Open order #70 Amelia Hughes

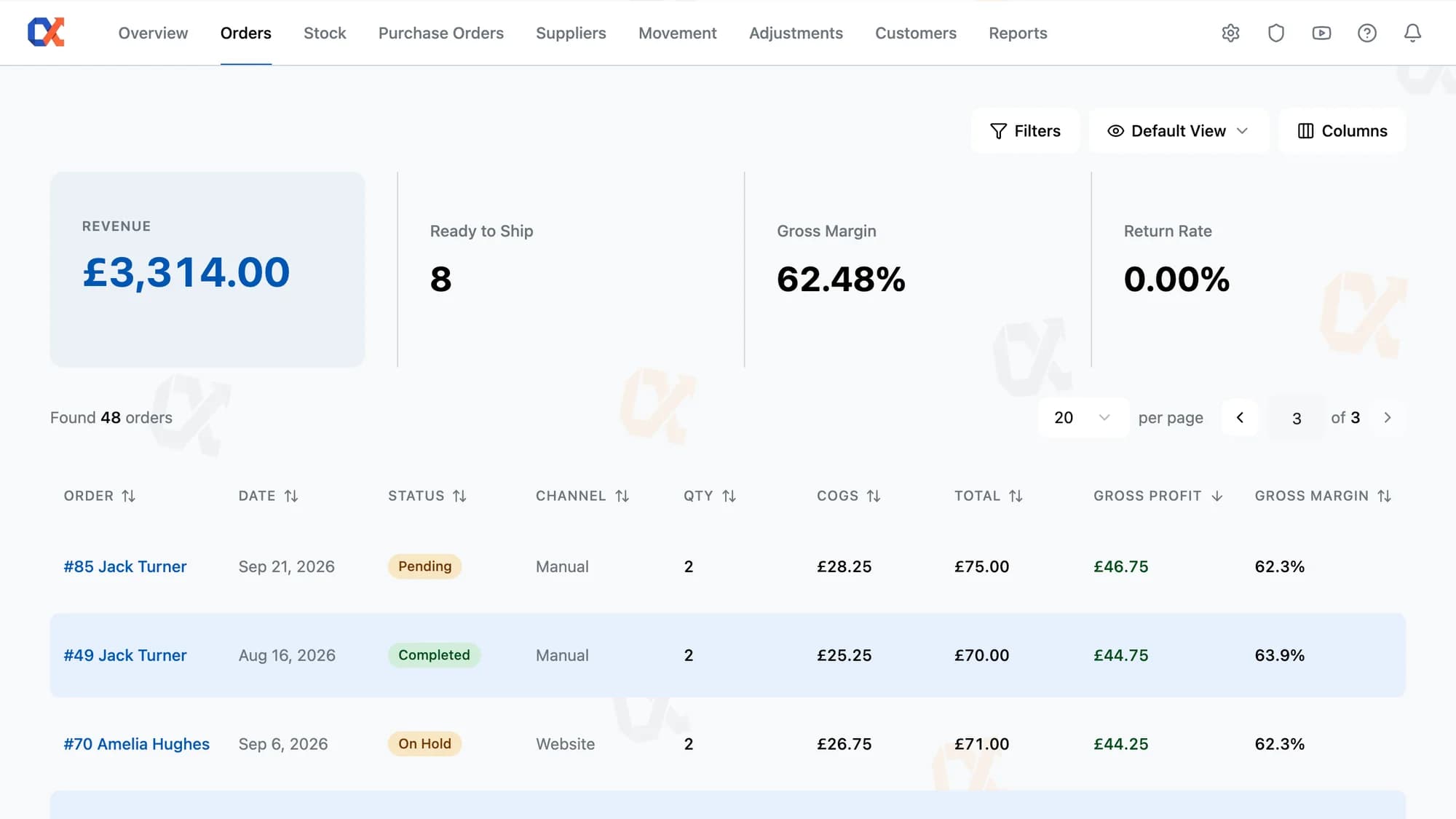pos(137,744)
